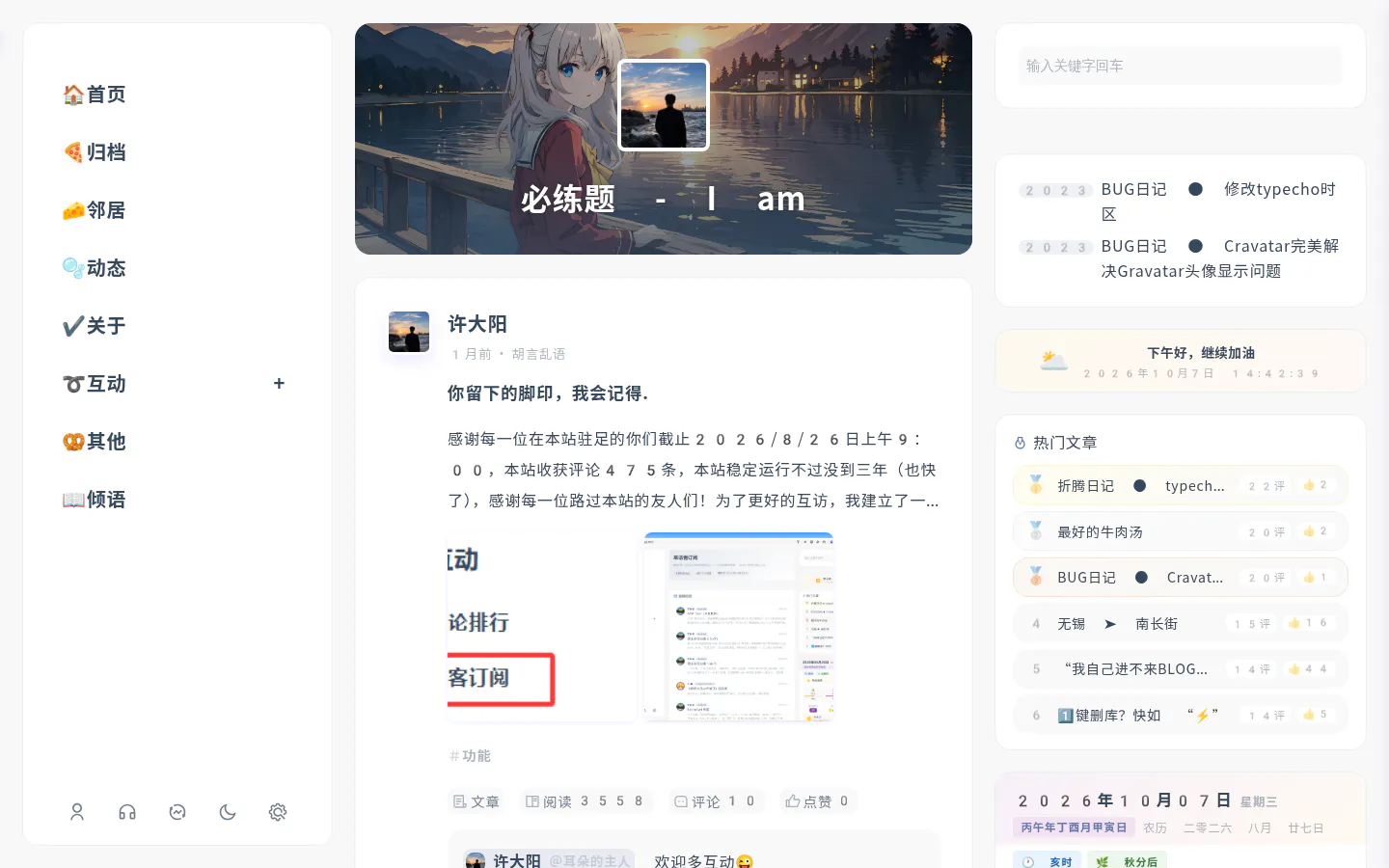The width and height of the screenshot is (1389, 868).
Task: Click the 热门文章 heading icon
Action: [x=1021, y=443]
